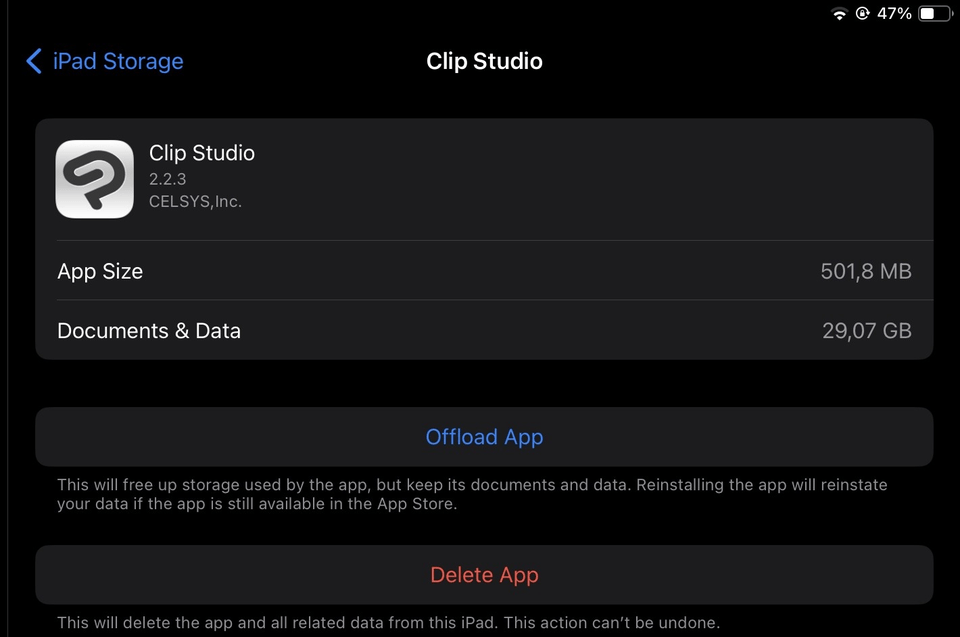Viewport: 960px width, 637px height.
Task: Go back to iPad Storage
Action: pyautogui.click(x=117, y=61)
